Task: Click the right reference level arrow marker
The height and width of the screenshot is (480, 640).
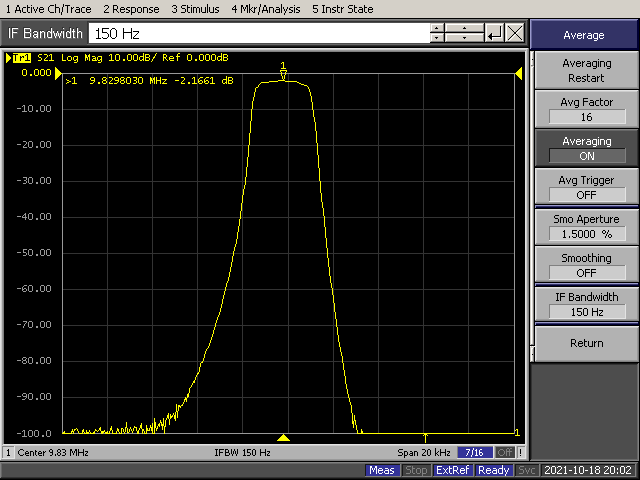Action: tap(518, 73)
